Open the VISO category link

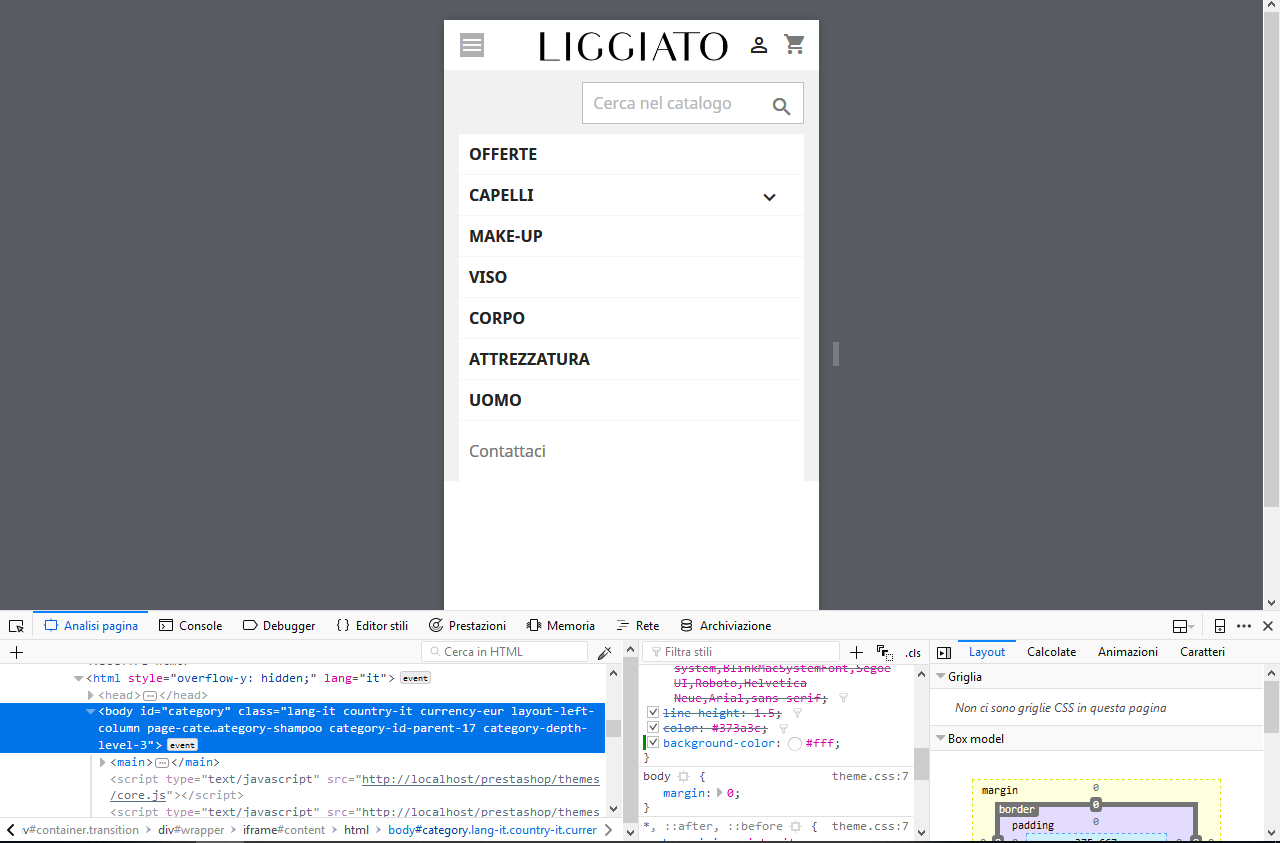point(488,277)
